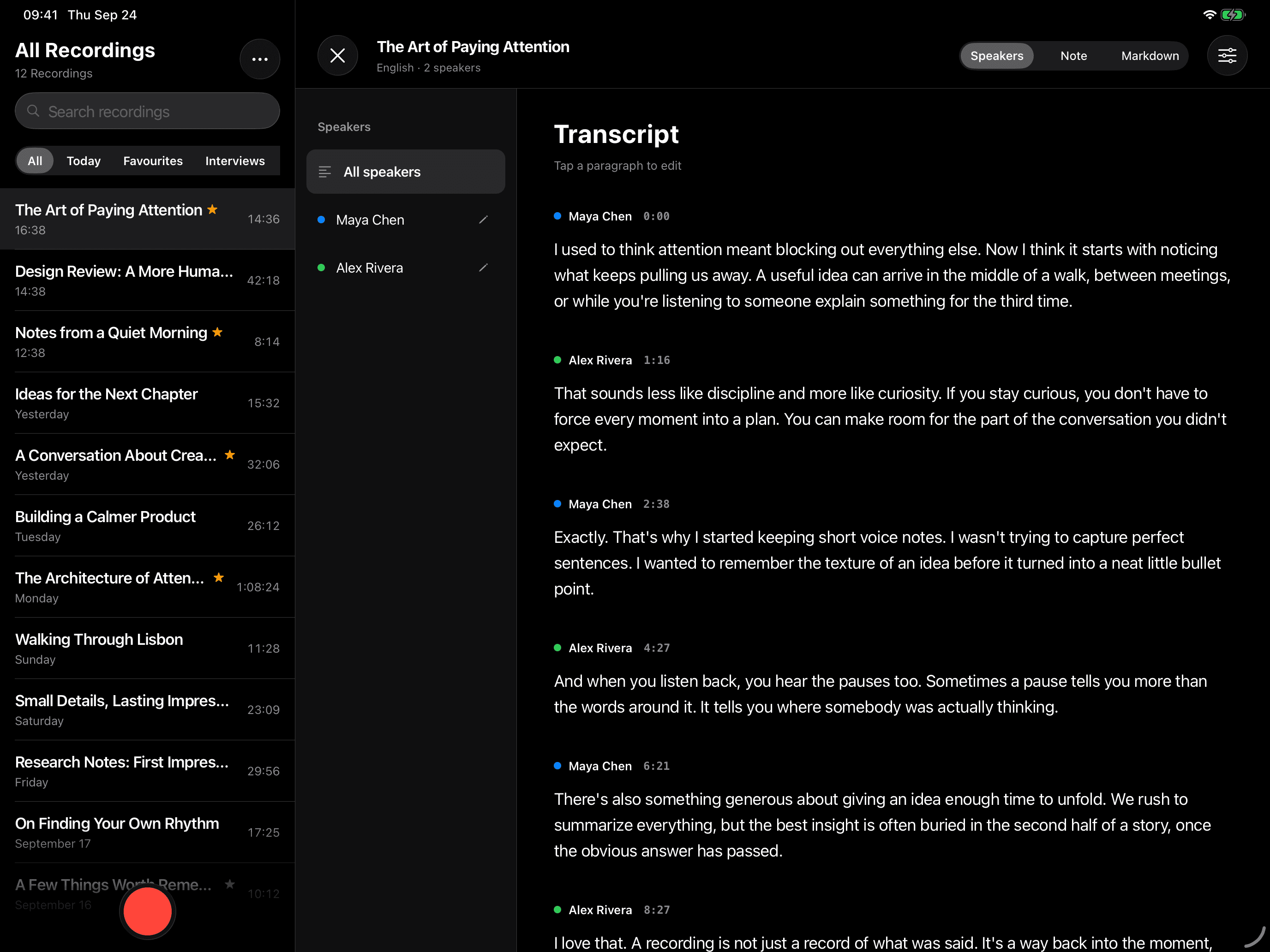Screen dimensions: 1270x952
Task: Edit the paragraph starting 'That sounds less like discipline'
Action: 890,419
